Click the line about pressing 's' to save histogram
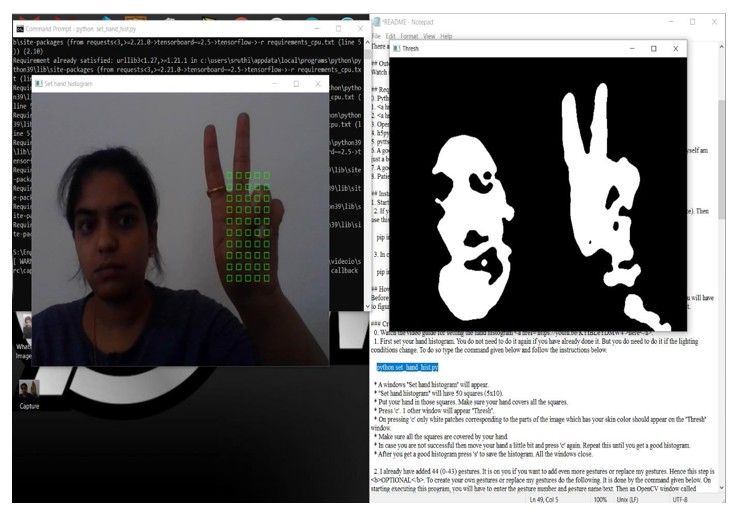 point(483,454)
